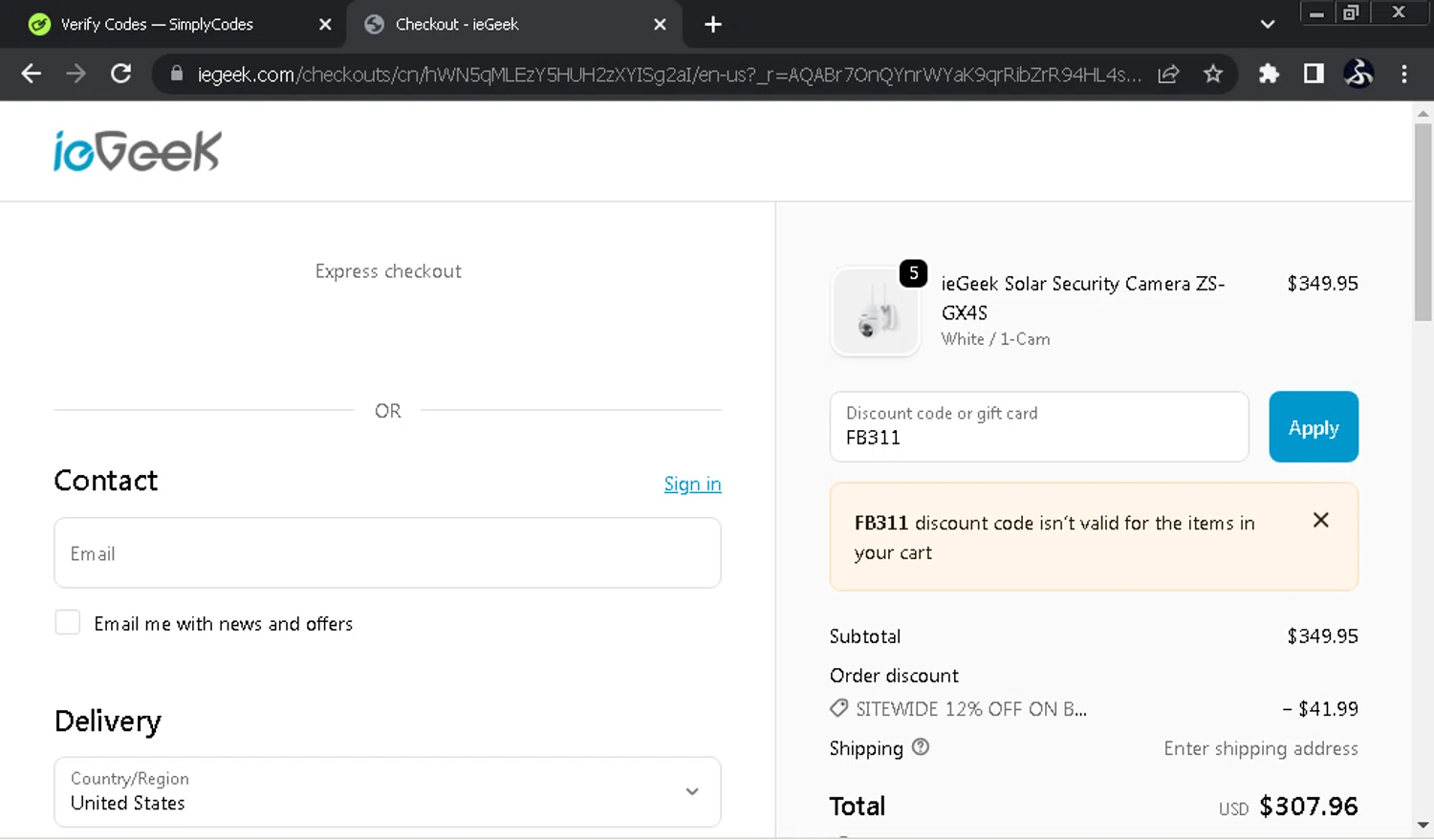Screen dimensions: 1434x840
Task: Go back to the previous page
Action: coord(31,74)
